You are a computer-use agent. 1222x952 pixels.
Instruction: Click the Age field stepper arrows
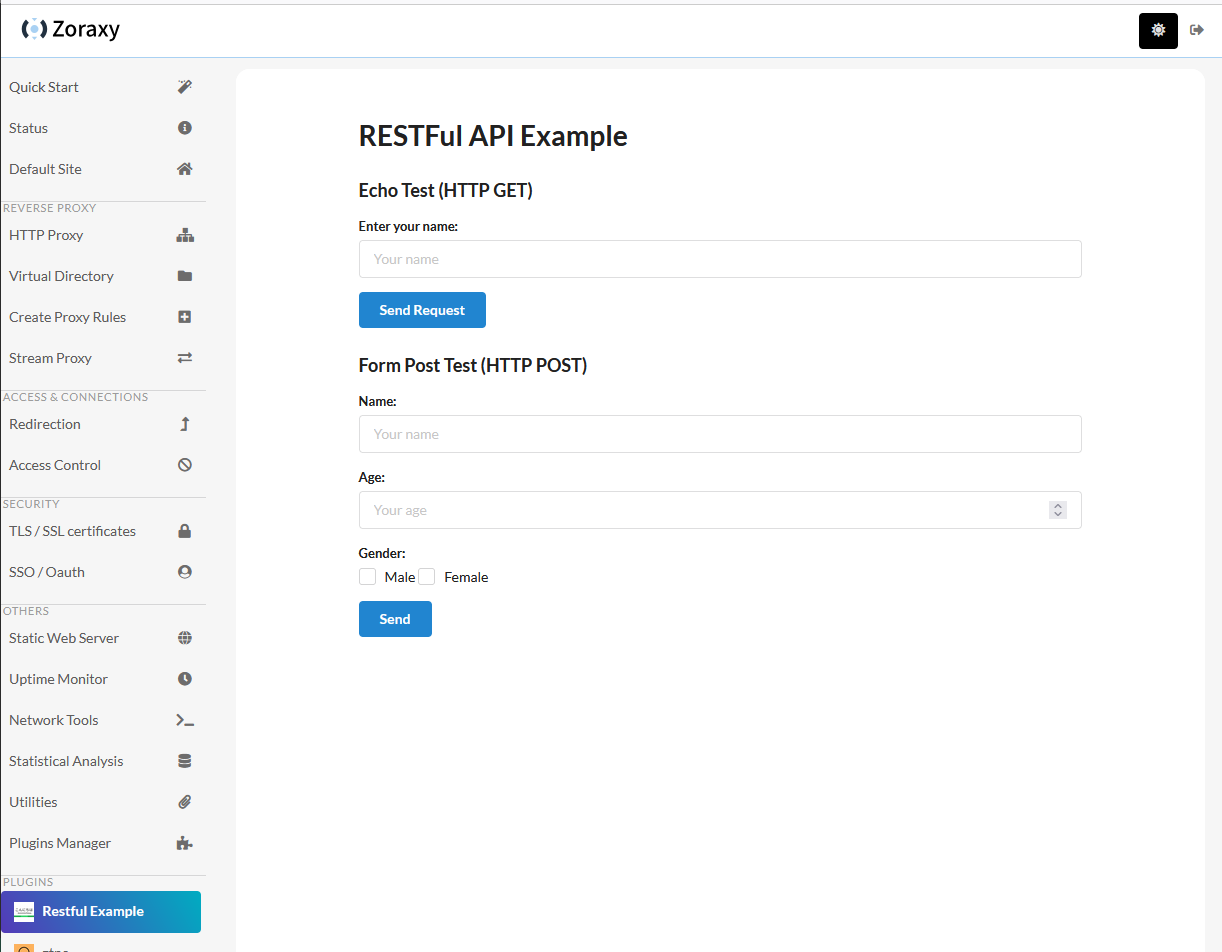[1057, 510]
